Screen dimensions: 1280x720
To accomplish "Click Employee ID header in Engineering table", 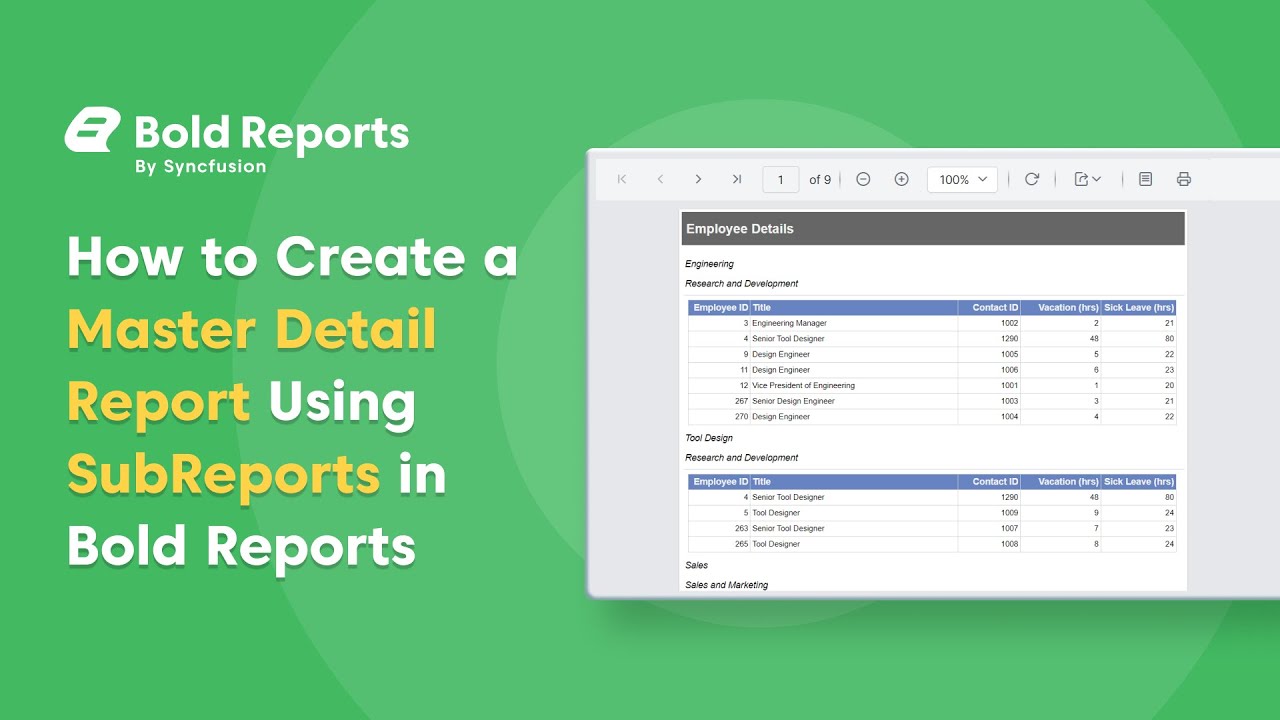I will (719, 308).
